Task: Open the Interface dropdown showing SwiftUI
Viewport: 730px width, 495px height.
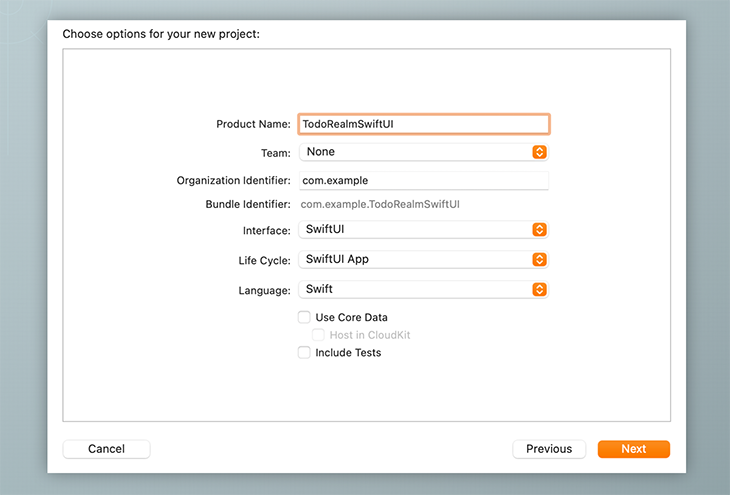Action: [x=415, y=230]
